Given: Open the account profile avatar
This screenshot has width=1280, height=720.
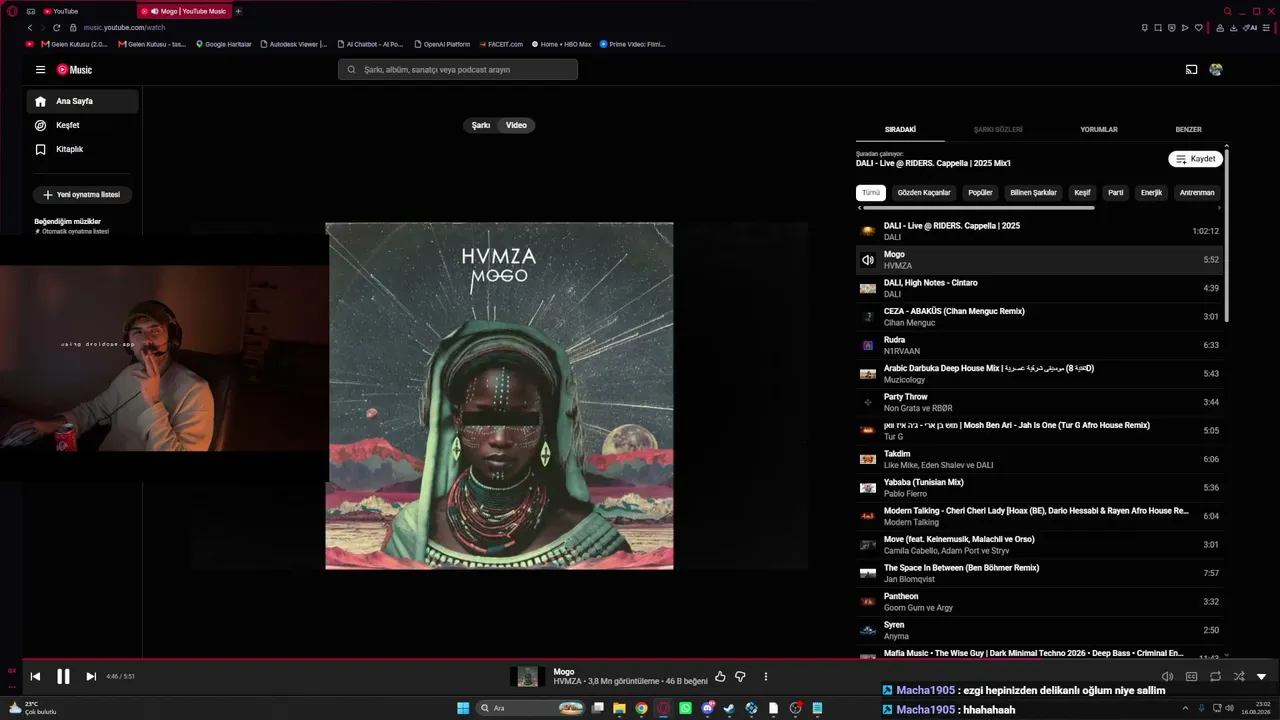Looking at the screenshot, I should point(1216,70).
